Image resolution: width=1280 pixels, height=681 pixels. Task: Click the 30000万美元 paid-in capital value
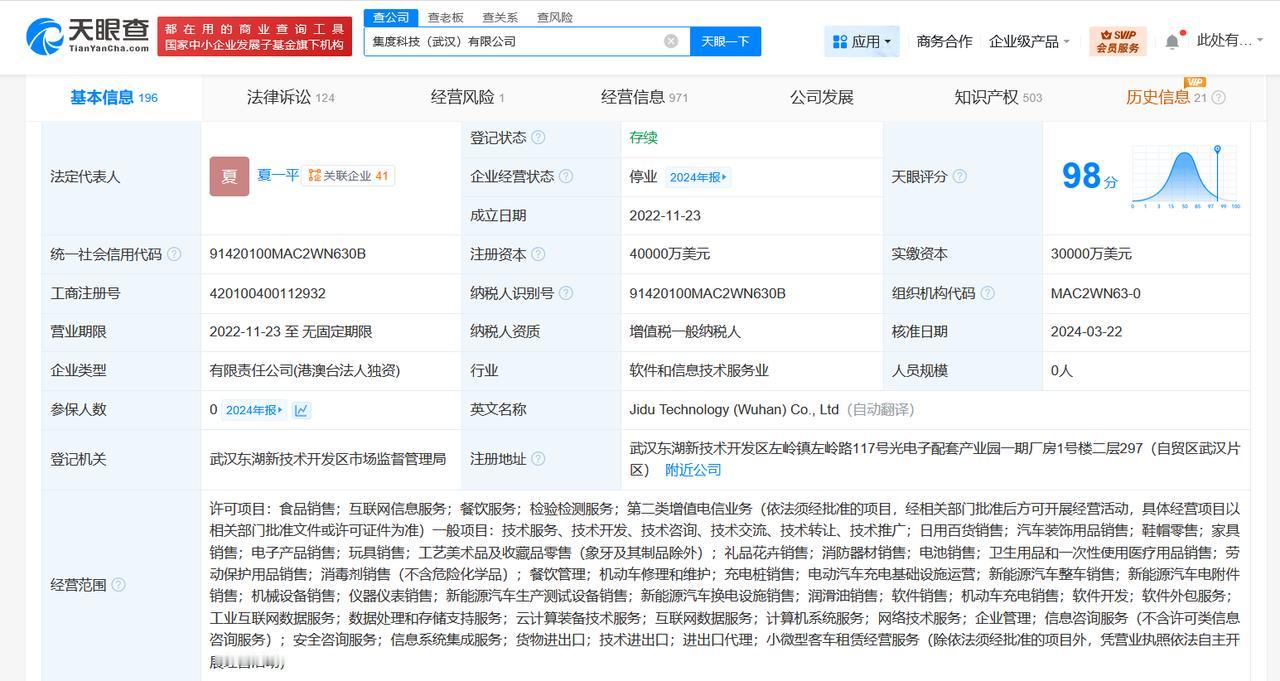[x=1092, y=254]
